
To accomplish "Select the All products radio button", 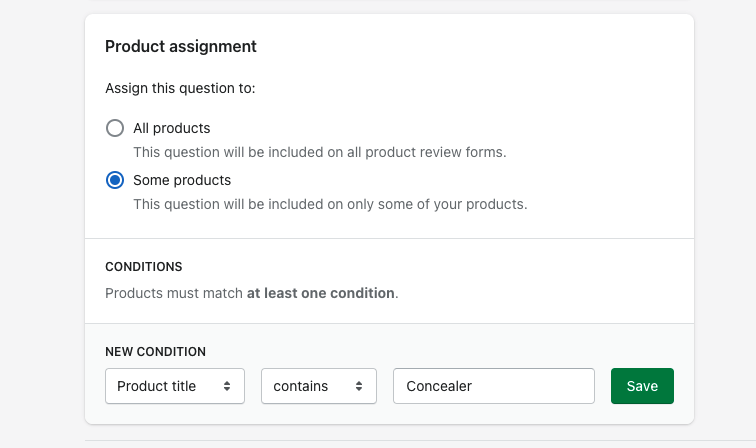I will [x=115, y=128].
